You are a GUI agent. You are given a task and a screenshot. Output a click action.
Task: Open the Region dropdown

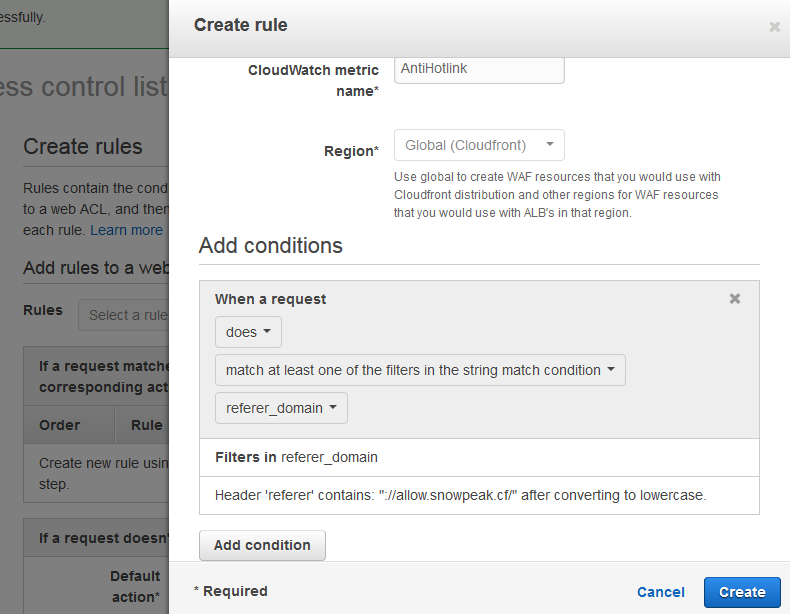[479, 145]
